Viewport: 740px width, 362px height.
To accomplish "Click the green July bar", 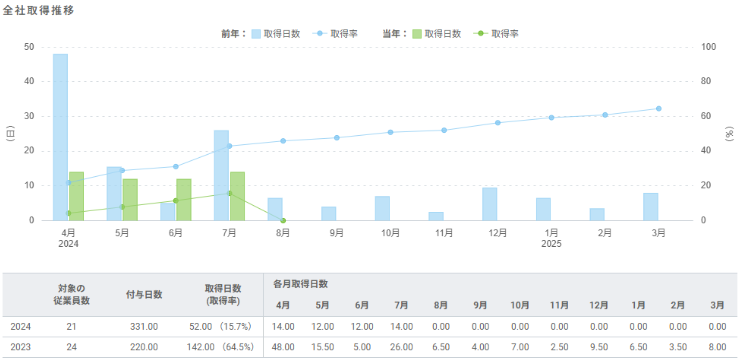I will coord(237,196).
